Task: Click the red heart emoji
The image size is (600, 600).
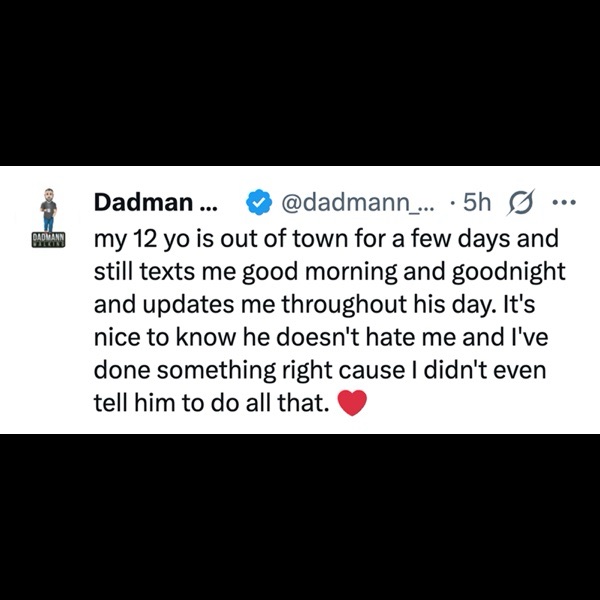Action: point(352,403)
